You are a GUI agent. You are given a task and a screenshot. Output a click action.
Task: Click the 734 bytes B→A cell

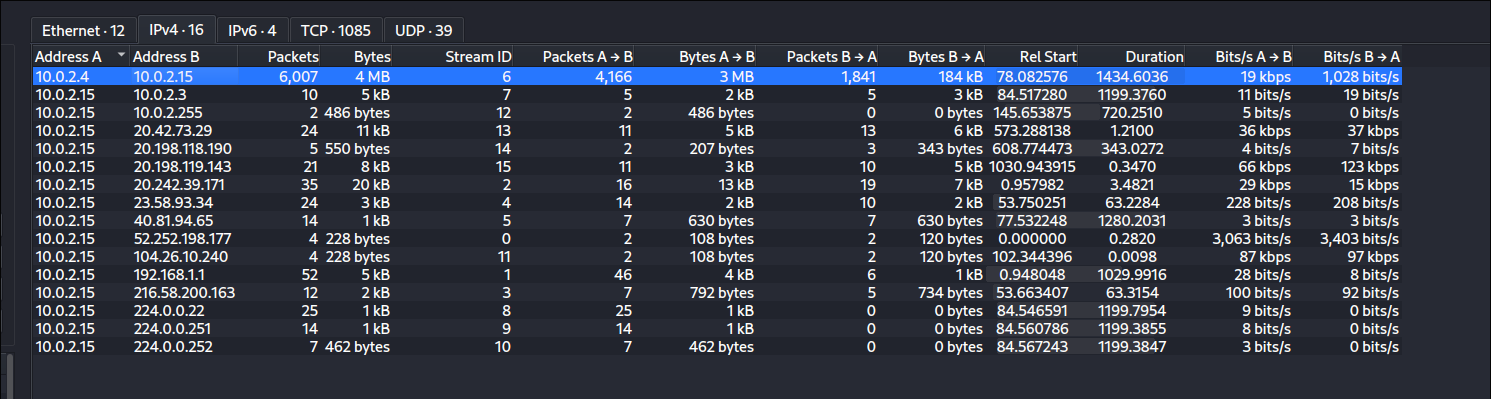coord(951,292)
